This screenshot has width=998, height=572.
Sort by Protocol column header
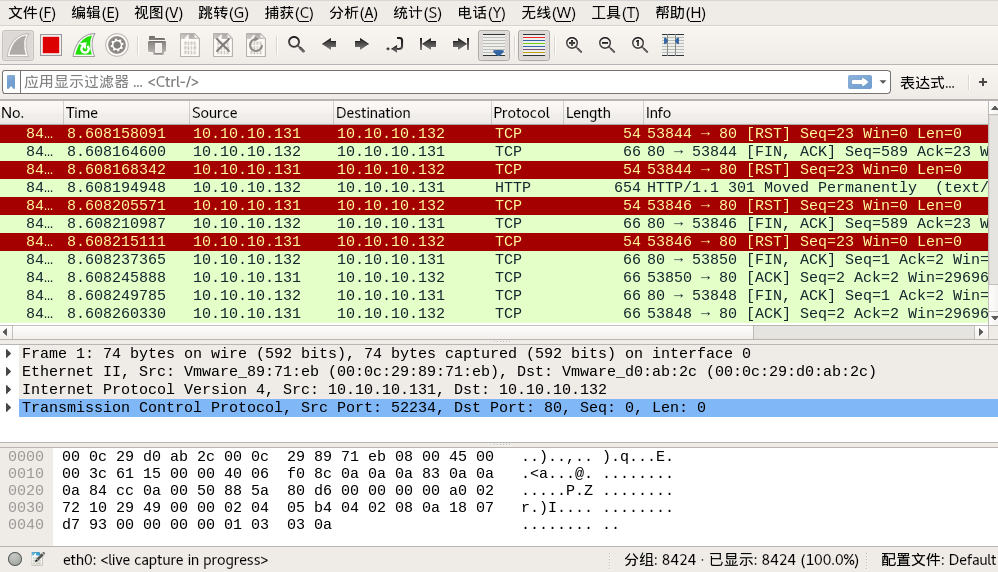pos(527,113)
